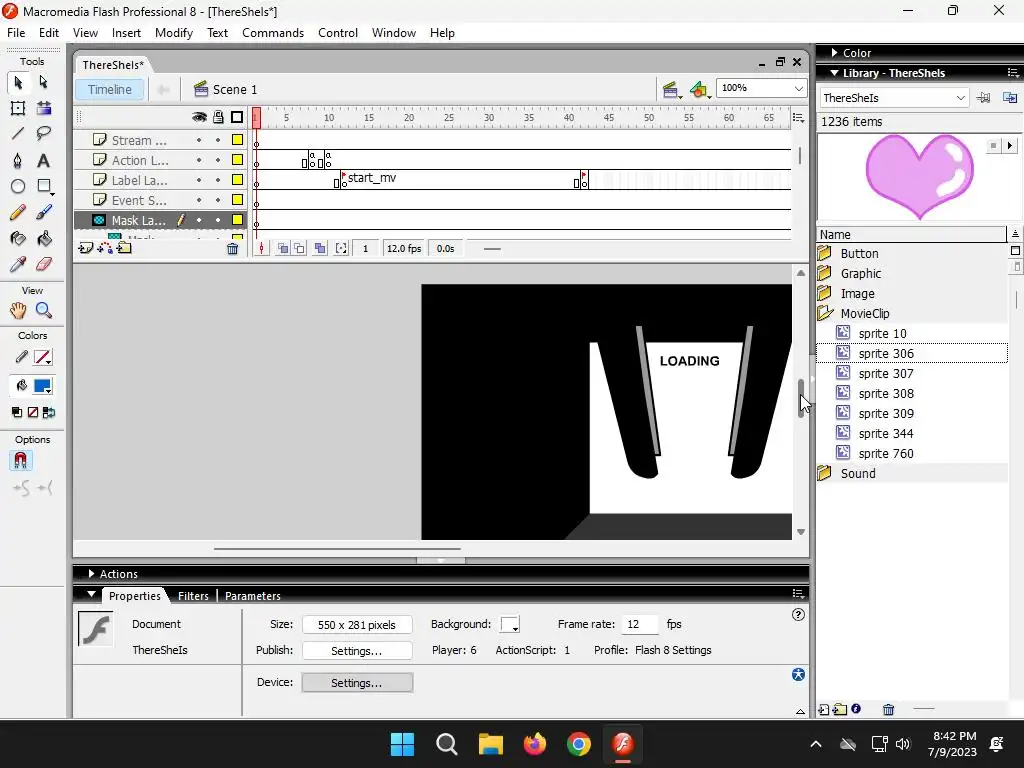Open the Properties help question mark
Image resolution: width=1024 pixels, height=768 pixels.
pos(798,615)
